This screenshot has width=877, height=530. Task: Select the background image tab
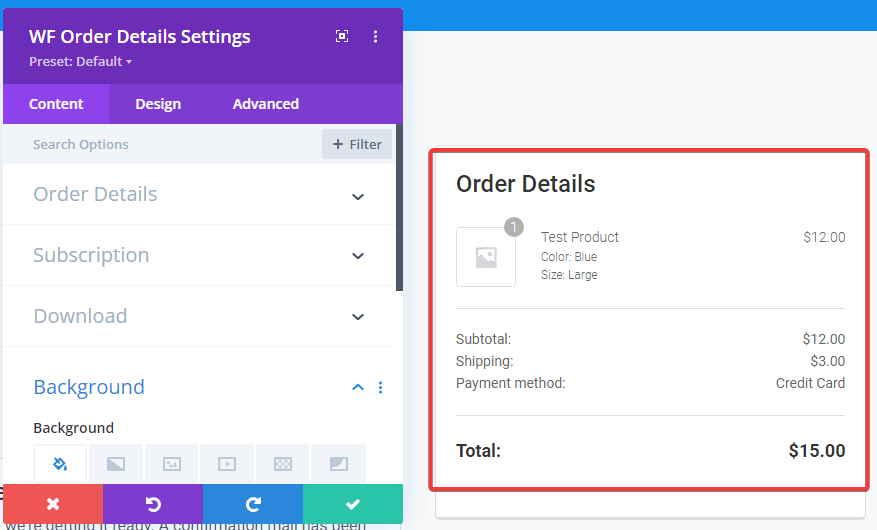point(172,463)
